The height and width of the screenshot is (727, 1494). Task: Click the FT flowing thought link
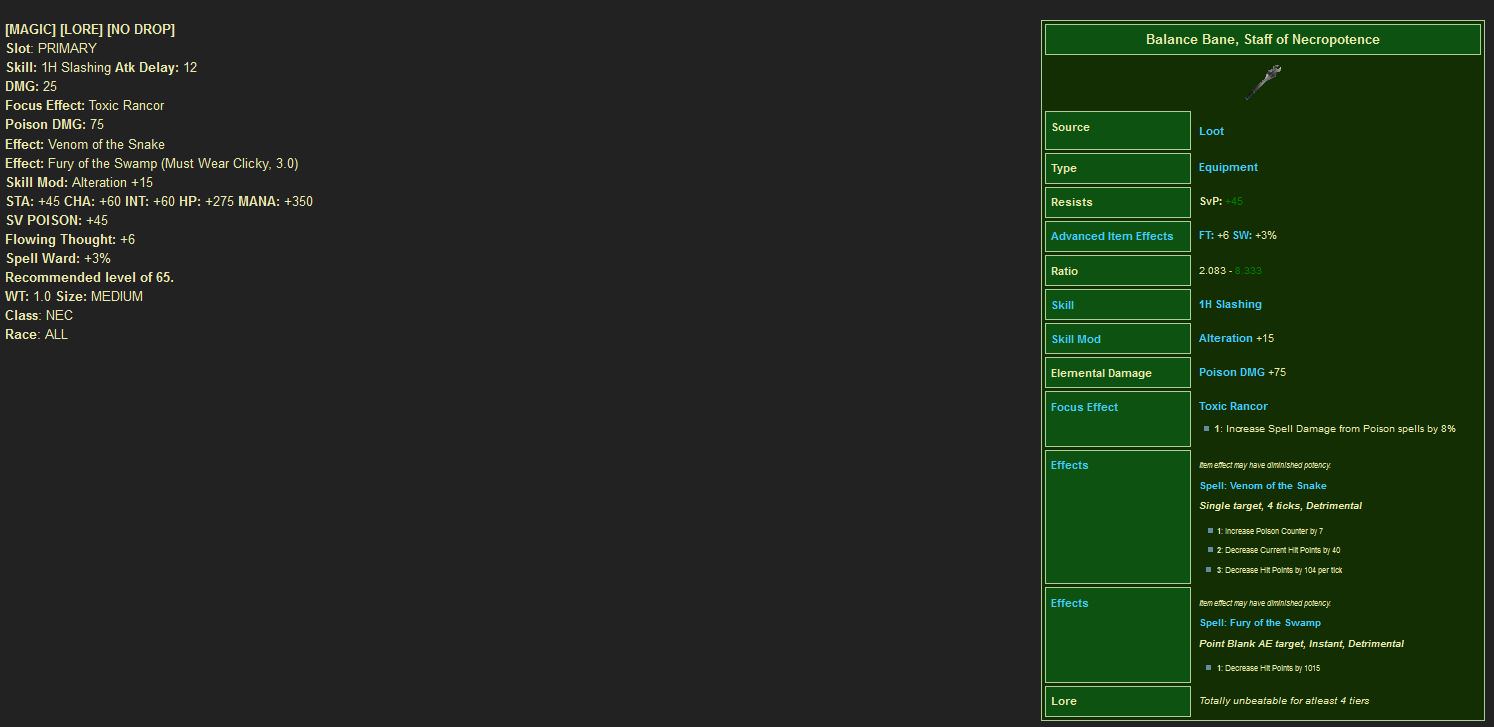[x=1206, y=235]
